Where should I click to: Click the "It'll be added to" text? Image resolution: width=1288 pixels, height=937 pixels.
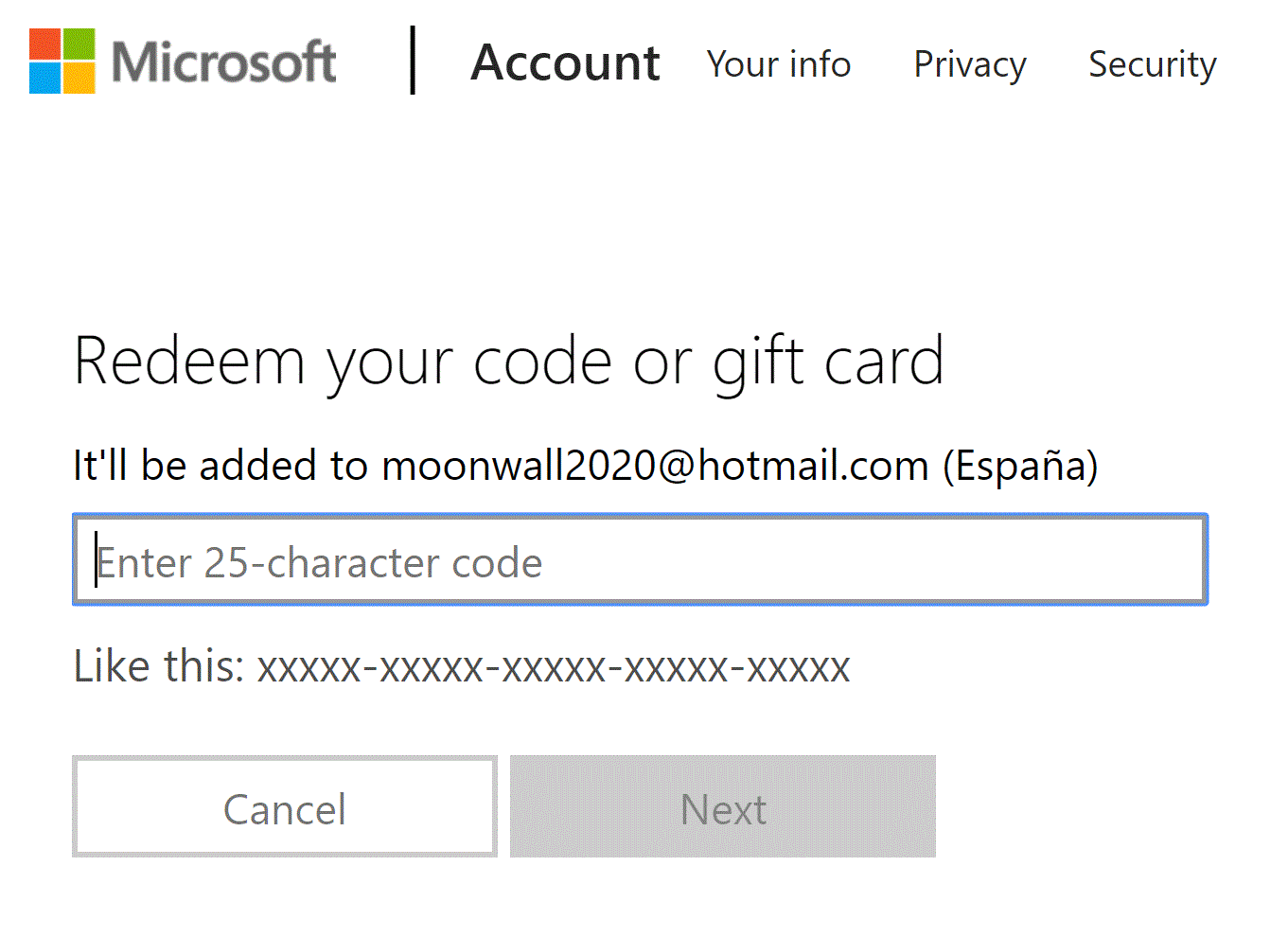[x=220, y=466]
